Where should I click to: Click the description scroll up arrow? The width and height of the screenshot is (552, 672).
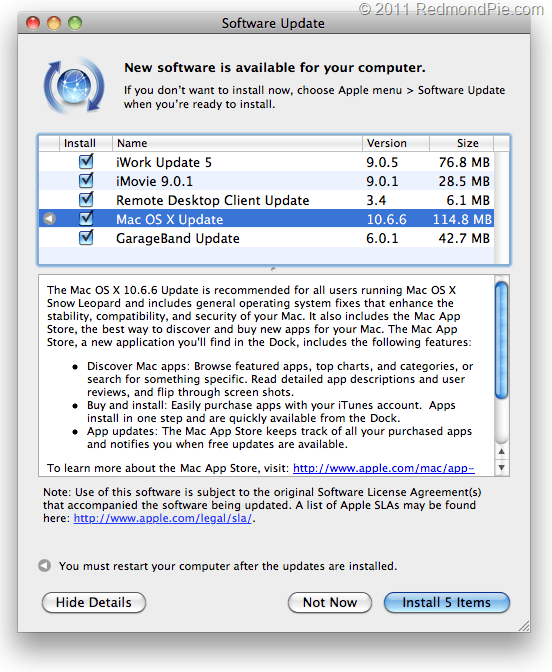(501, 451)
